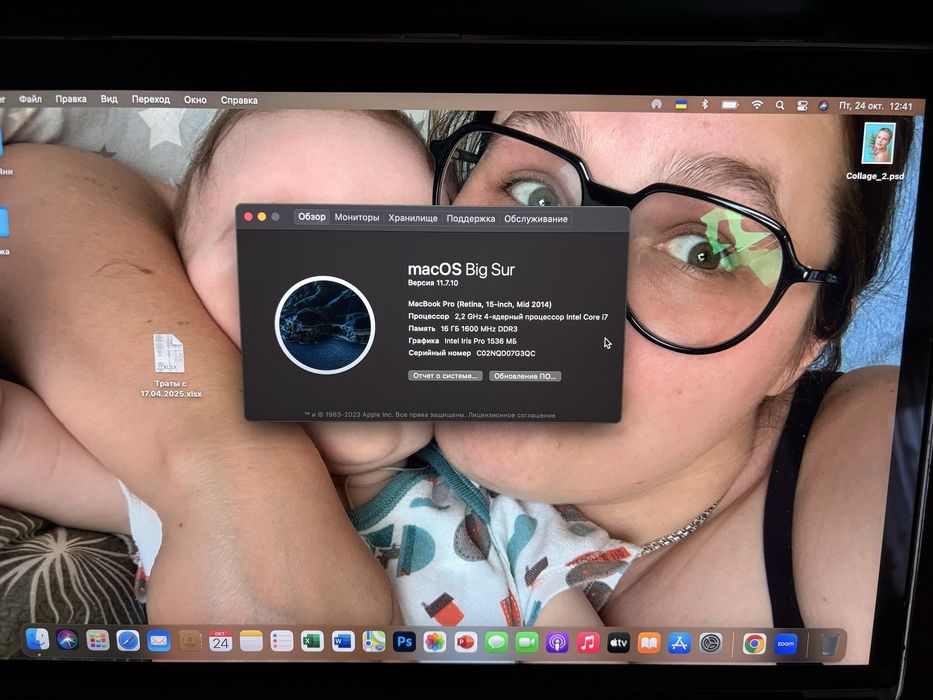Viewport: 933px width, 700px height.
Task: Open the Mail app in Dock
Action: pyautogui.click(x=158, y=641)
